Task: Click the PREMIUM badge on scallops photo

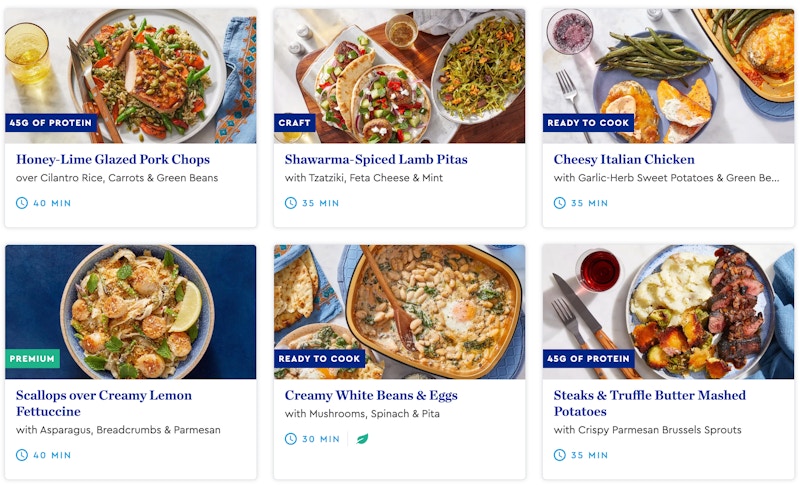Action: click(x=32, y=359)
